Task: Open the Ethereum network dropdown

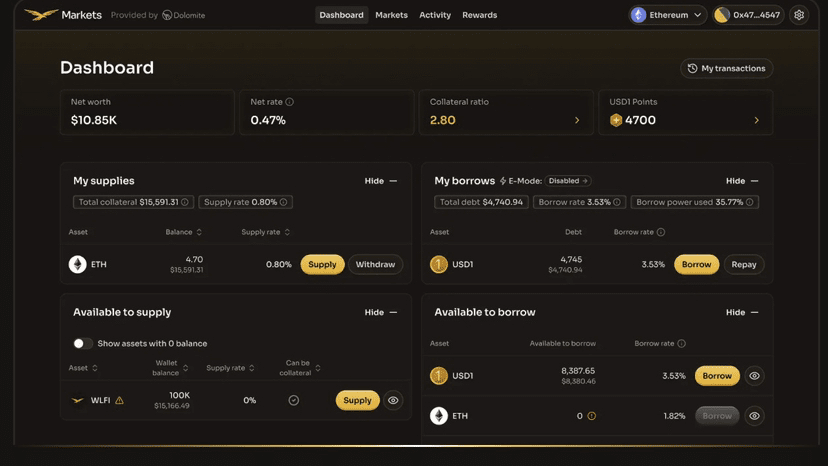Action: tap(667, 15)
